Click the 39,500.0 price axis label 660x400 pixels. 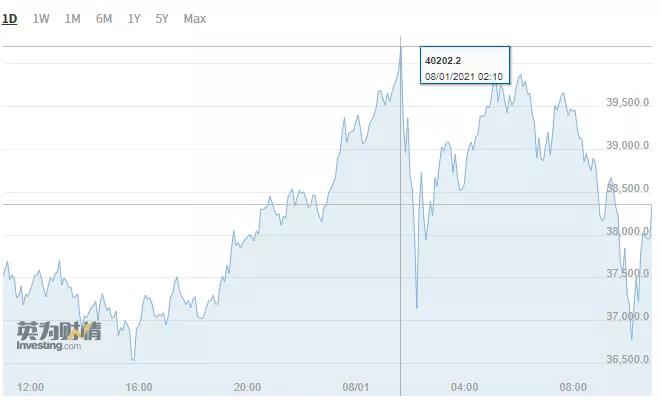(x=628, y=102)
